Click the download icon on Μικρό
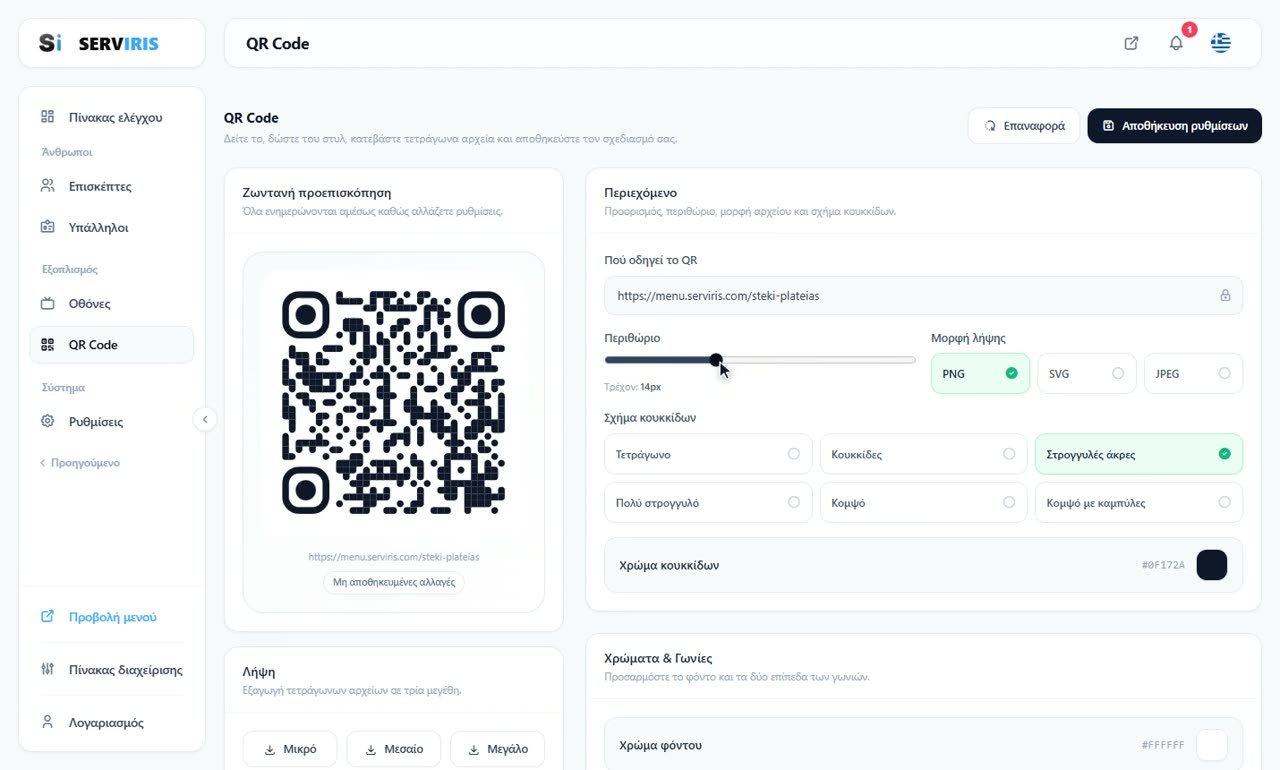This screenshot has width=1280, height=770. (270, 749)
